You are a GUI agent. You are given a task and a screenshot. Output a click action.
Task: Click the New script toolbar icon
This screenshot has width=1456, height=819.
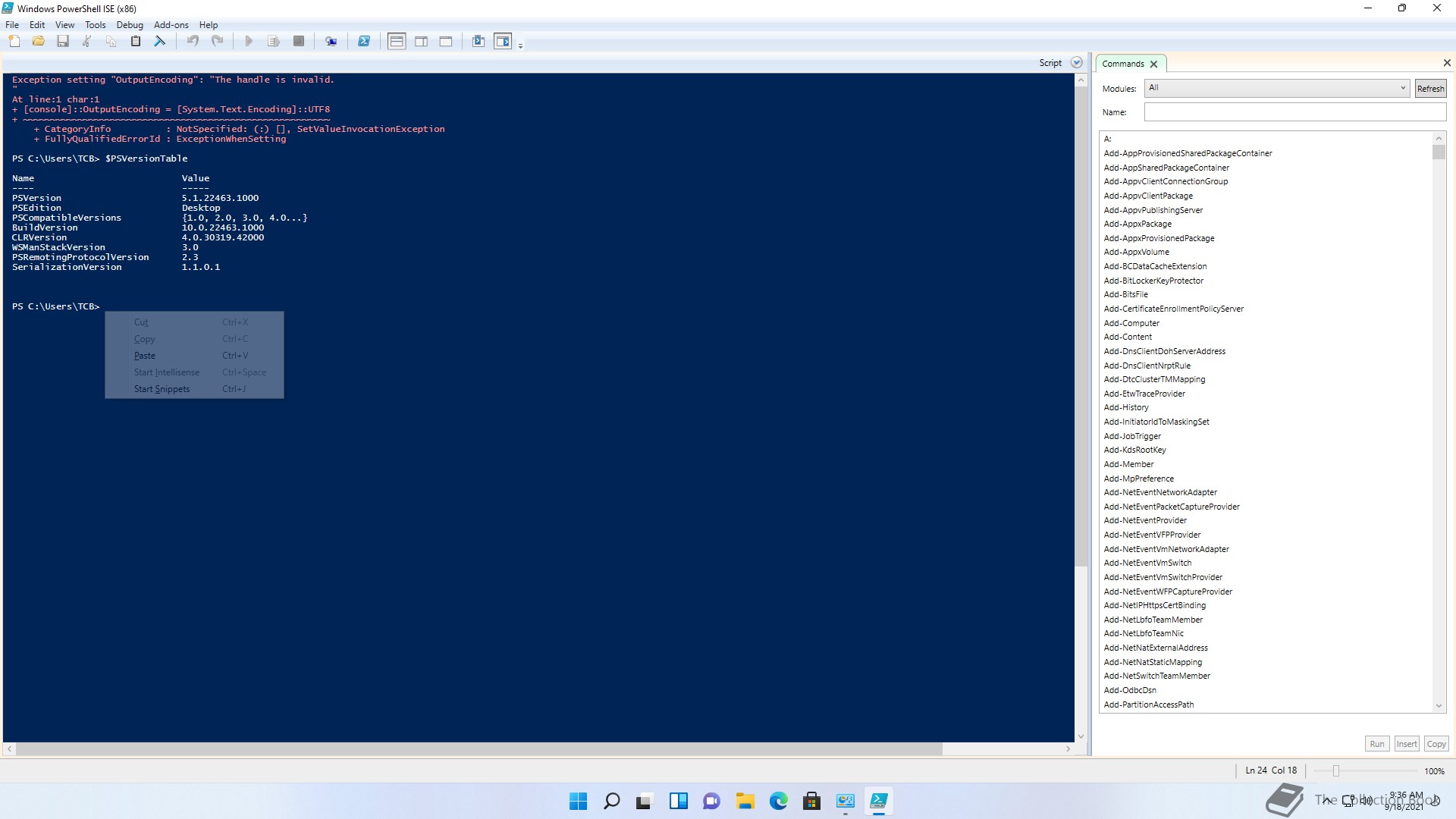pyautogui.click(x=14, y=42)
